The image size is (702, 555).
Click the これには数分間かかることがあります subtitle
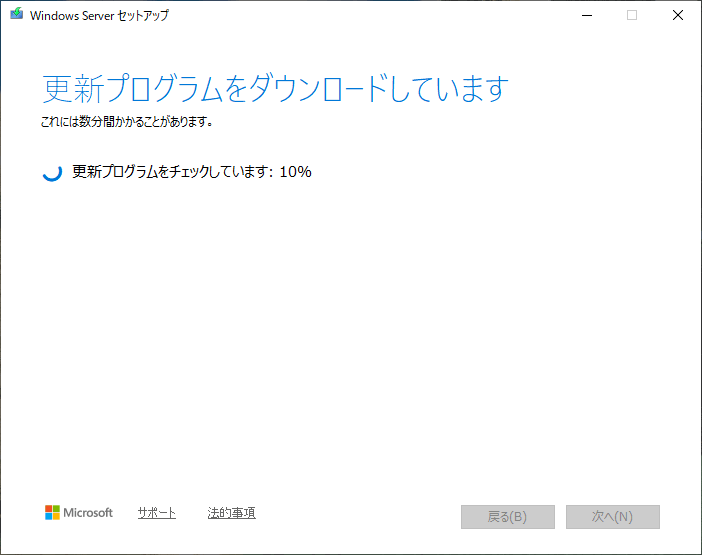(127, 123)
